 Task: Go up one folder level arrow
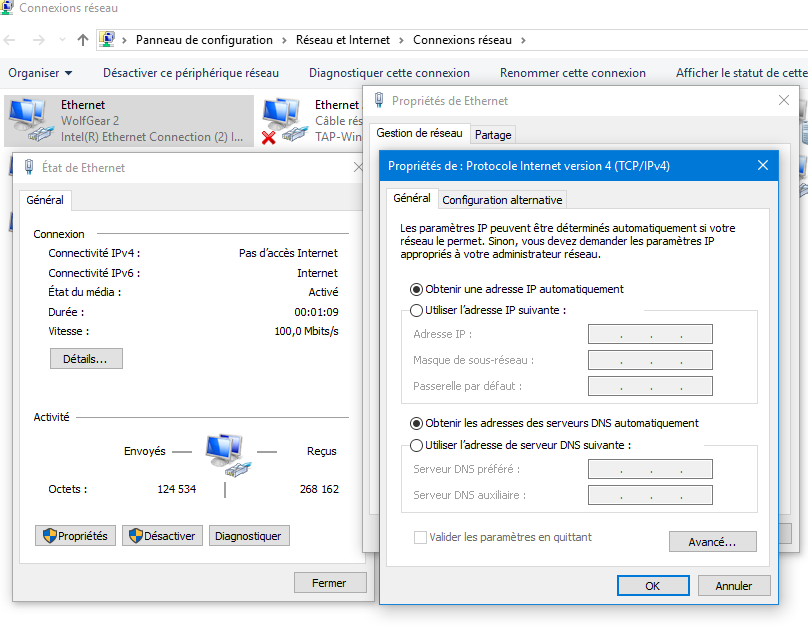(x=82, y=40)
